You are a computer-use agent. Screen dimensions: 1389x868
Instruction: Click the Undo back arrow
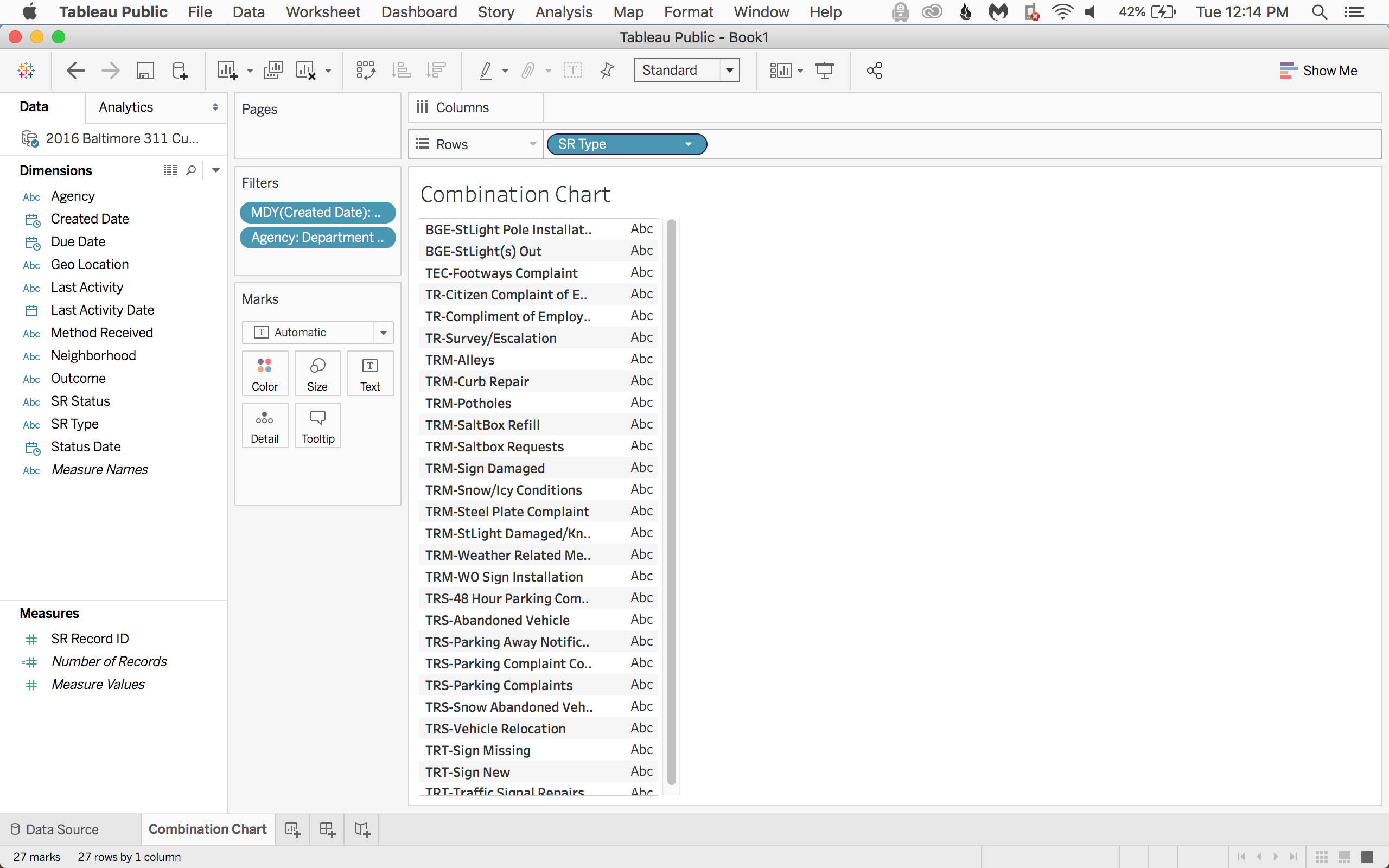coord(76,71)
